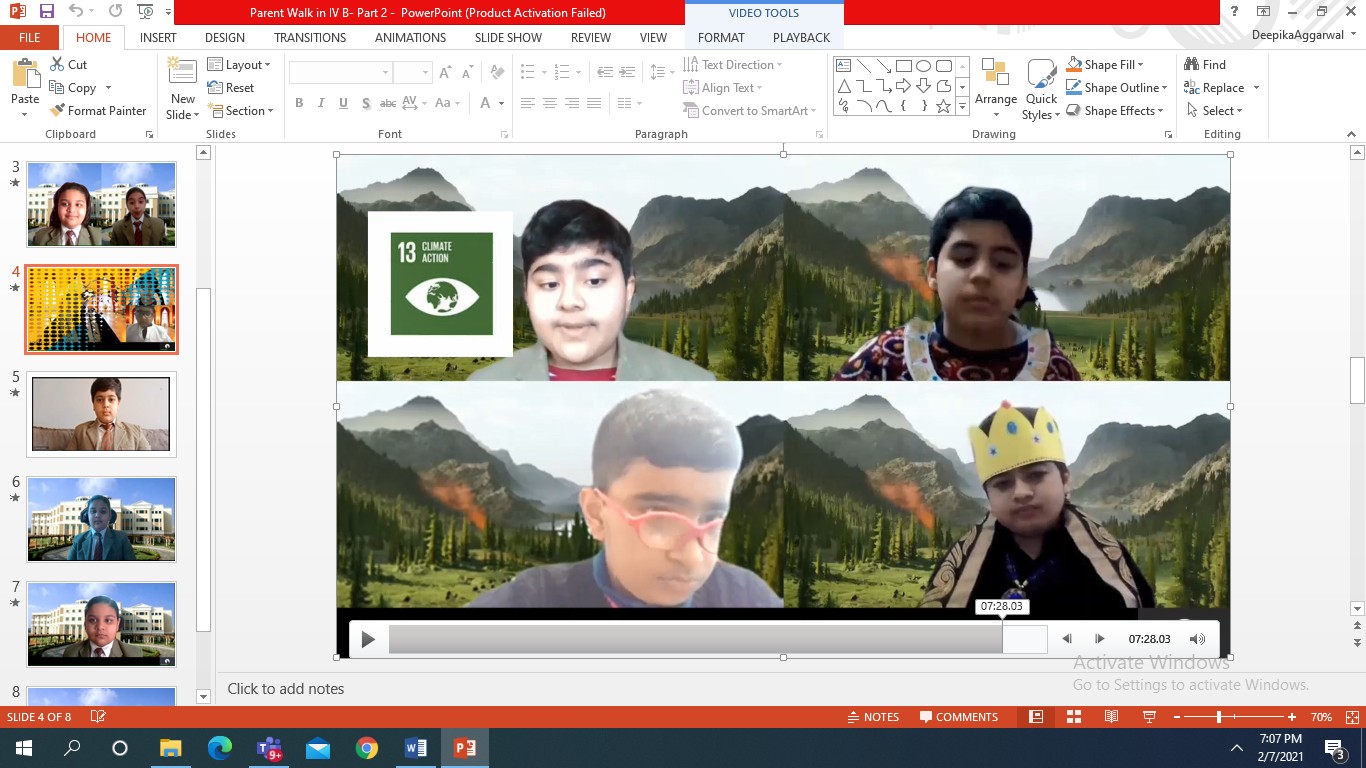Screen dimensions: 1366x768
Task: Start Slide Show from the status bar icon
Action: coord(1149,717)
